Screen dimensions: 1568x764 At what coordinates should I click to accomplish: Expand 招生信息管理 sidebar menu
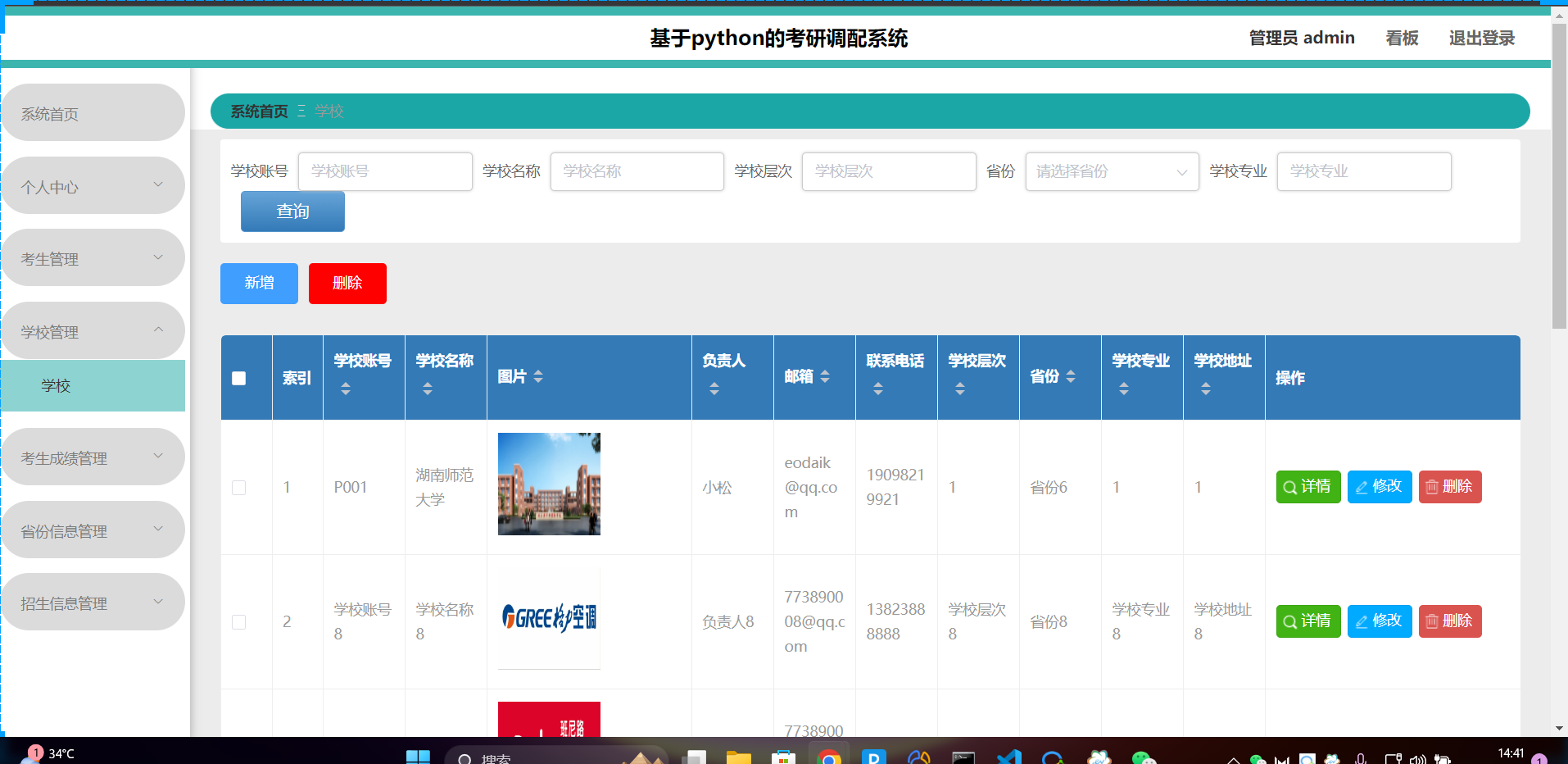click(x=93, y=603)
